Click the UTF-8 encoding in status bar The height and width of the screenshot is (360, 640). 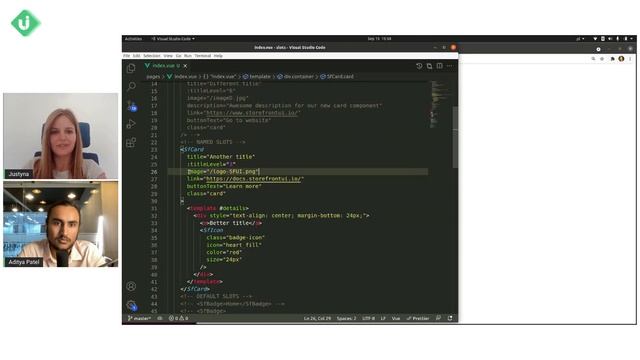368,318
